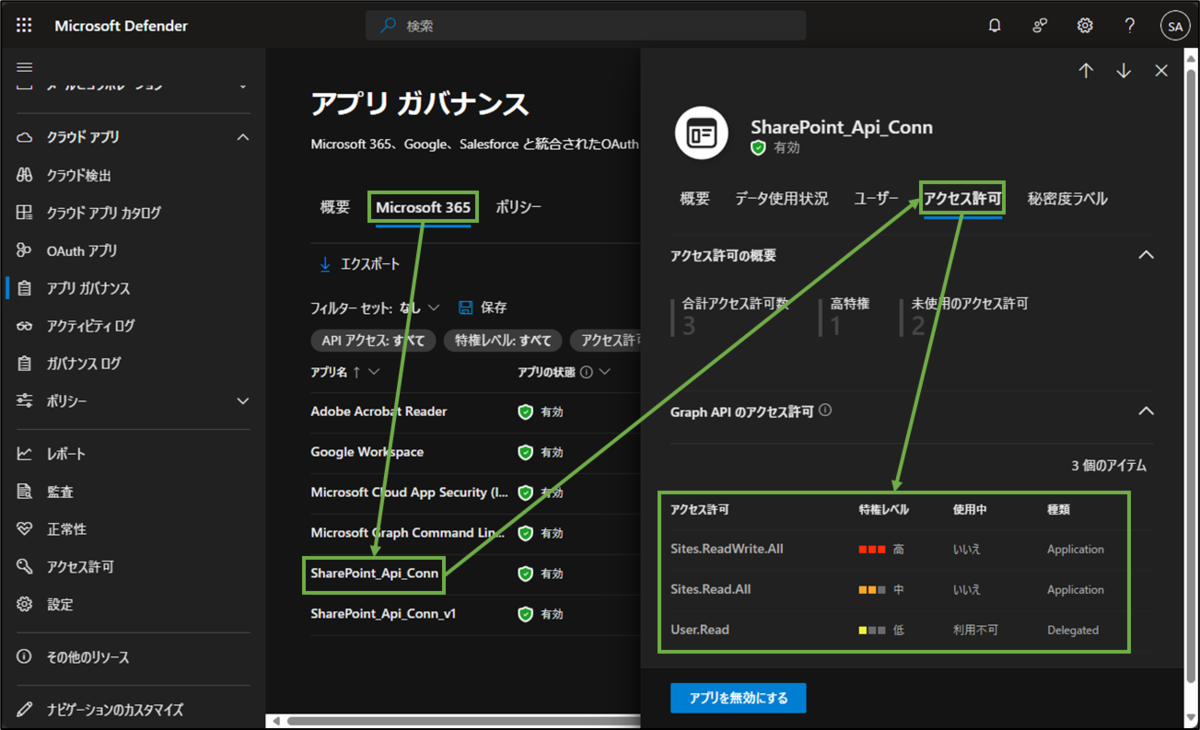Switch to the ポリシー tab in アプリ ガバナンス

pos(518,207)
